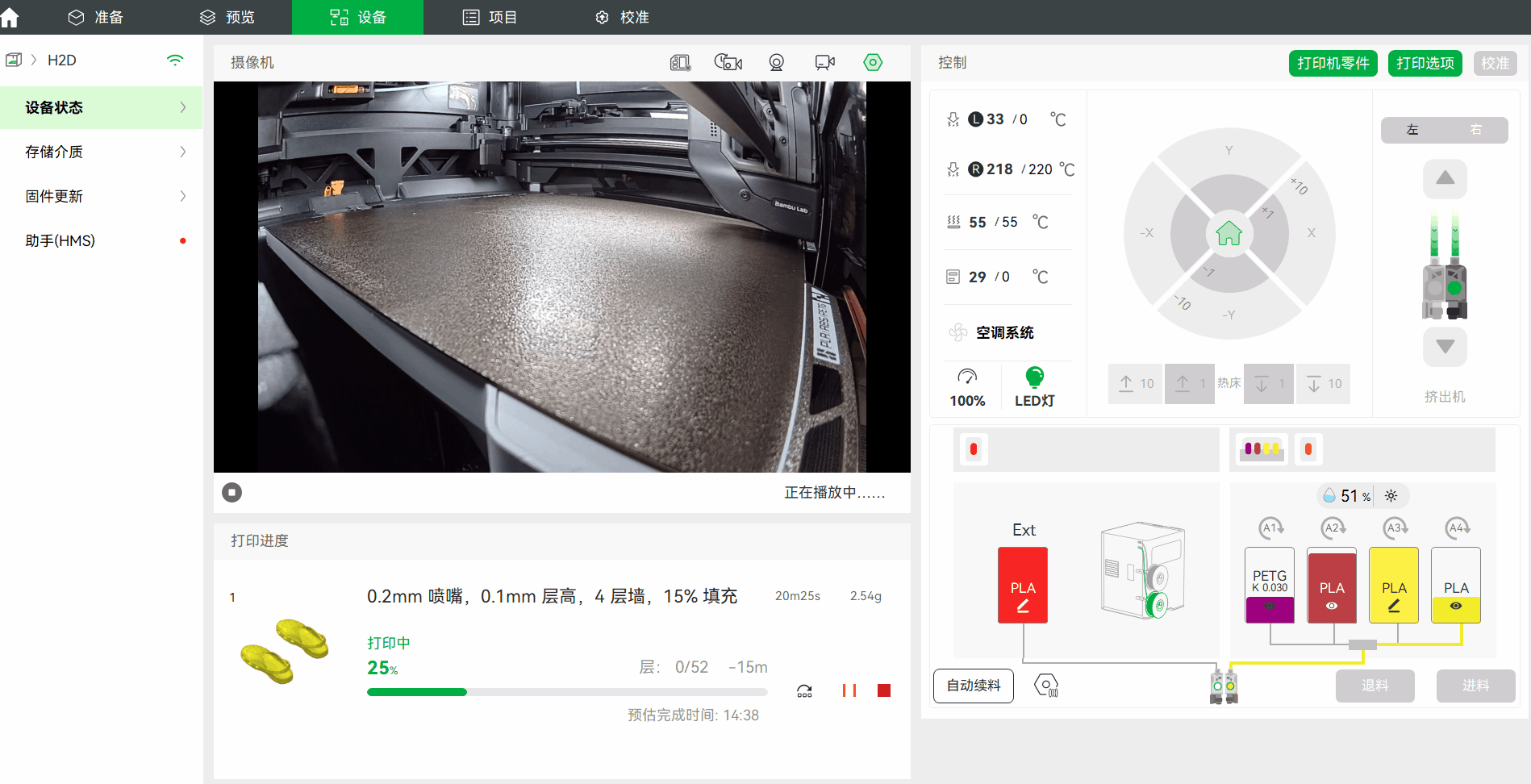Click extruder extrude down arrow
Screen dimensions: 1531x784
coord(1445,346)
